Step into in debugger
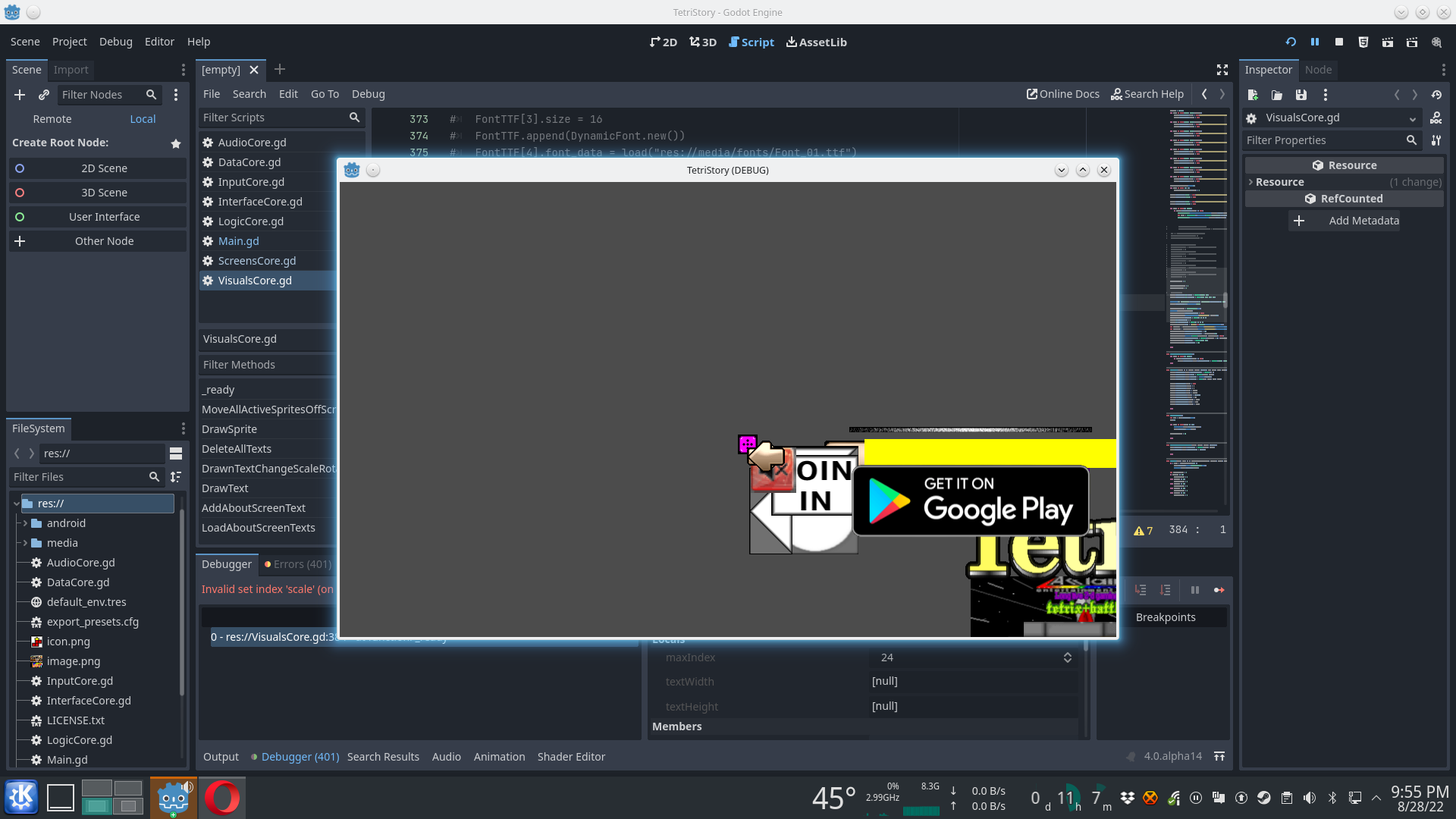Viewport: 1456px width, 819px height. click(1141, 590)
